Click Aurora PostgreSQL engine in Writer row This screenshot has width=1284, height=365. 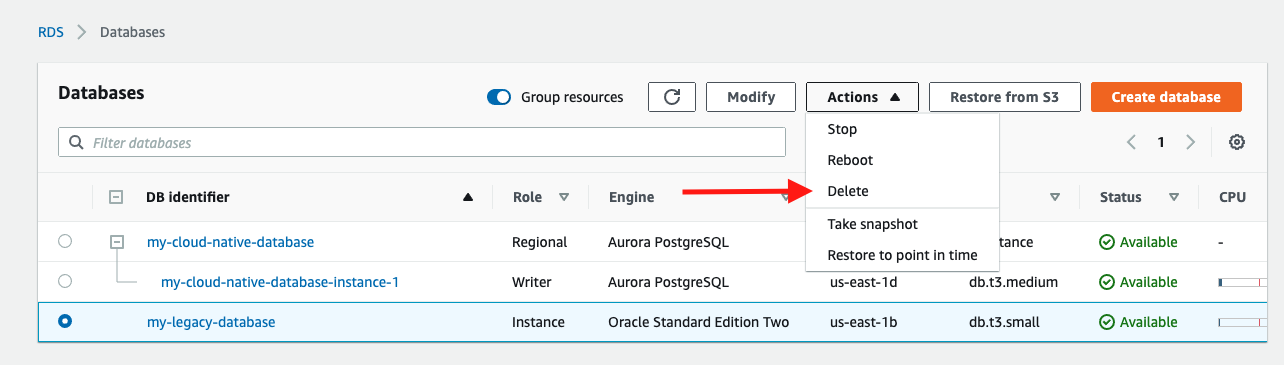click(x=669, y=282)
